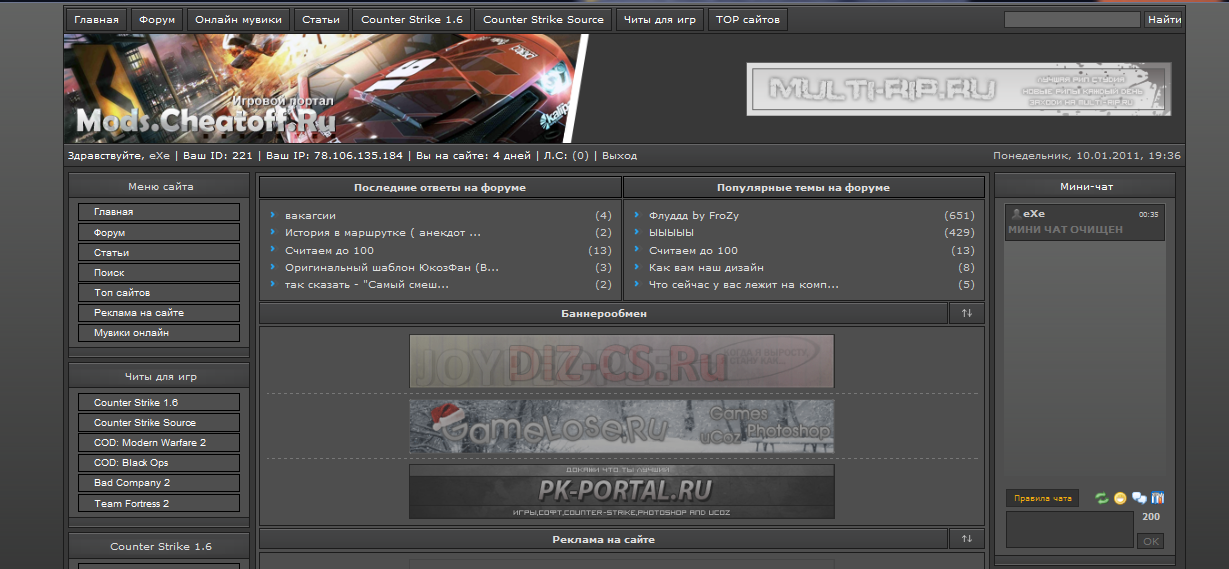Viewport: 1229px width, 569px height.
Task: Select Counter Strike 1.6 top navigation tab
Action: [x=412, y=19]
